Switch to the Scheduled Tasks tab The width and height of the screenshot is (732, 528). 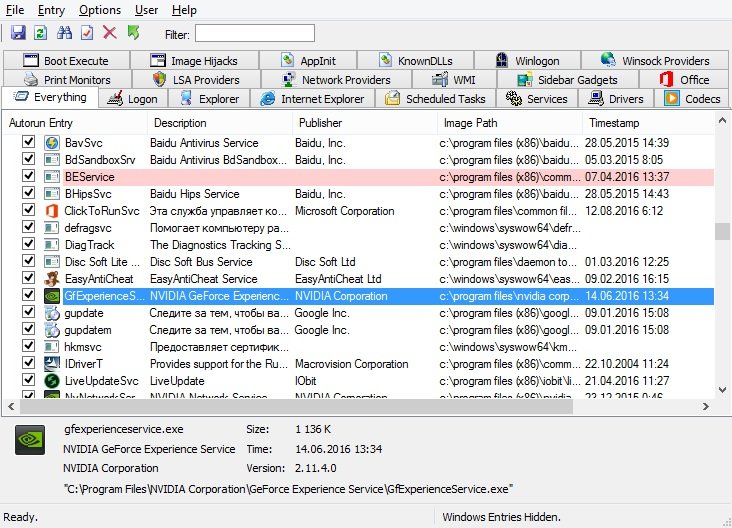point(435,99)
